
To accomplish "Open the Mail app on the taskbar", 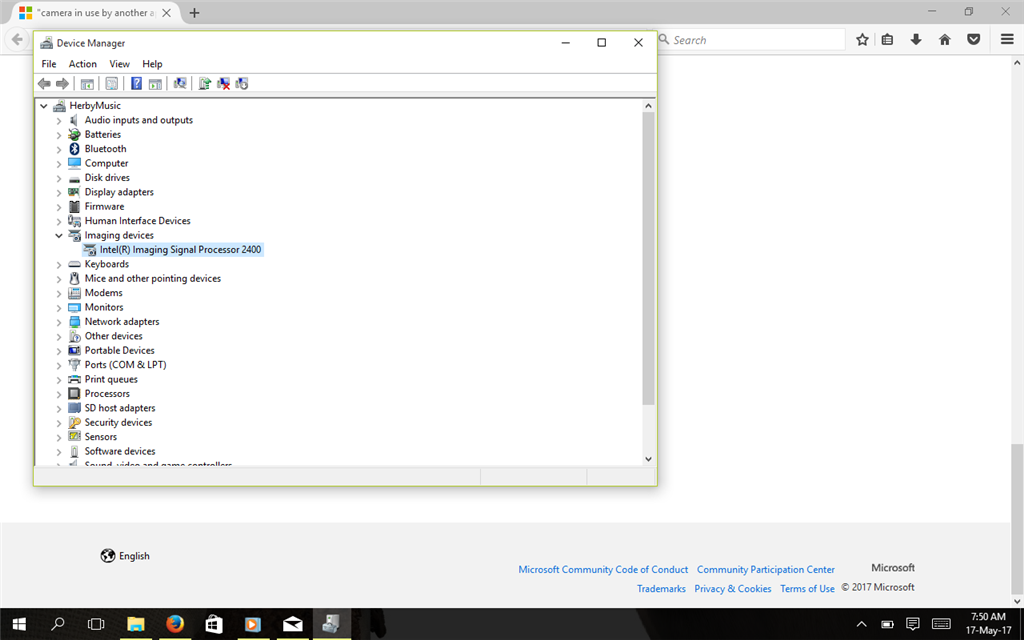I will tap(293, 624).
